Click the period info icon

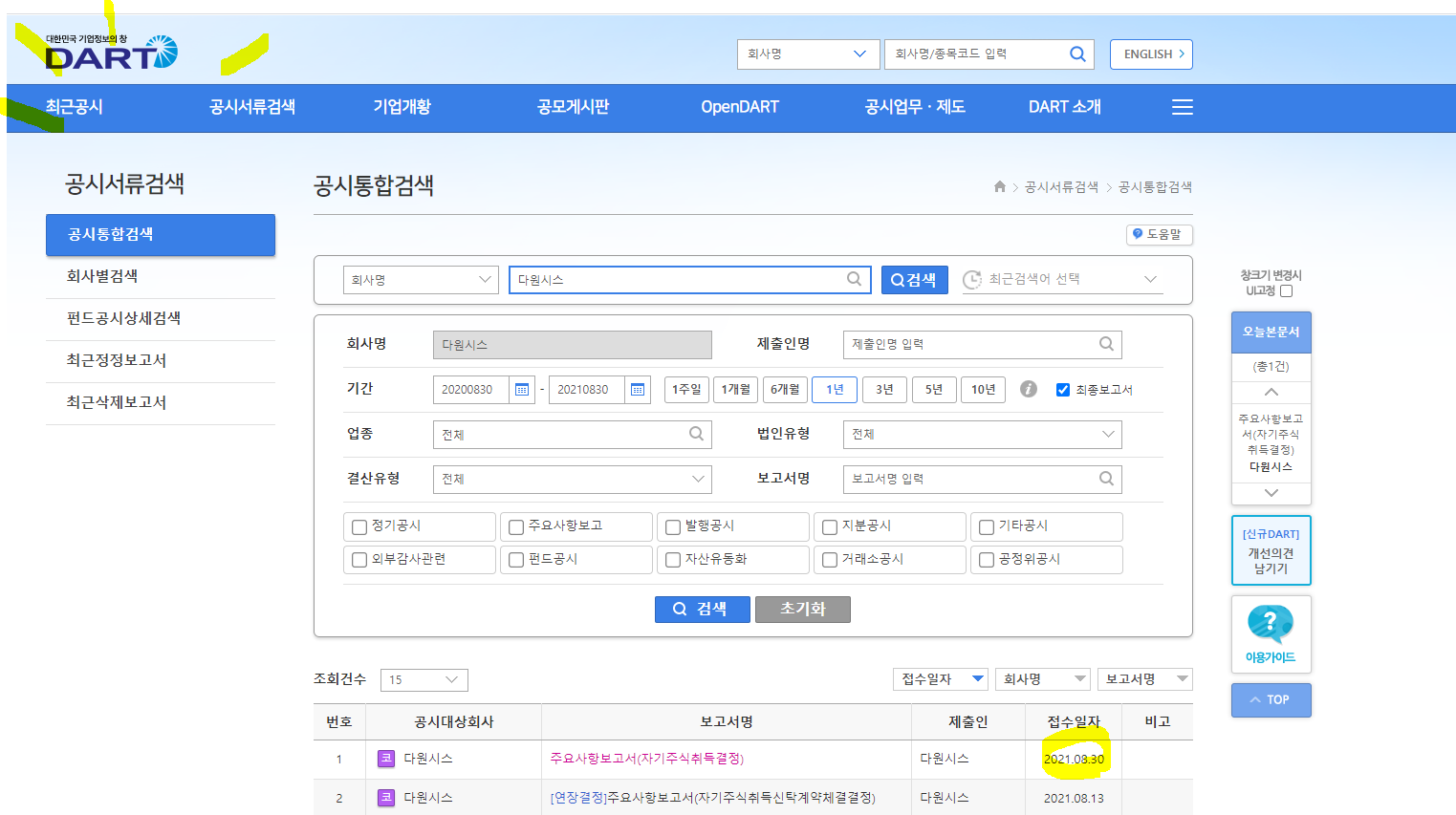tap(1029, 389)
